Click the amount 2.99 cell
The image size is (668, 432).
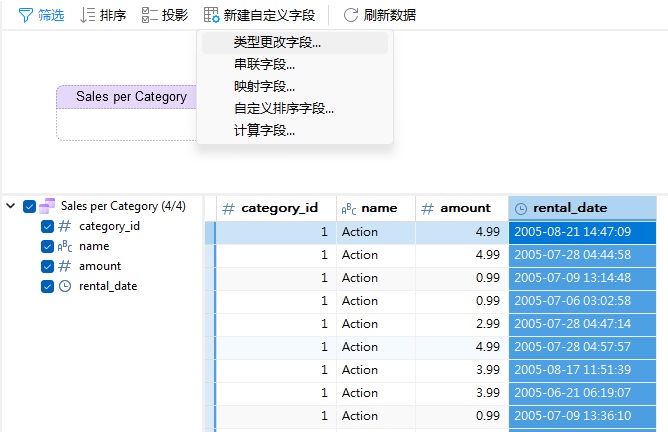[x=462, y=324]
